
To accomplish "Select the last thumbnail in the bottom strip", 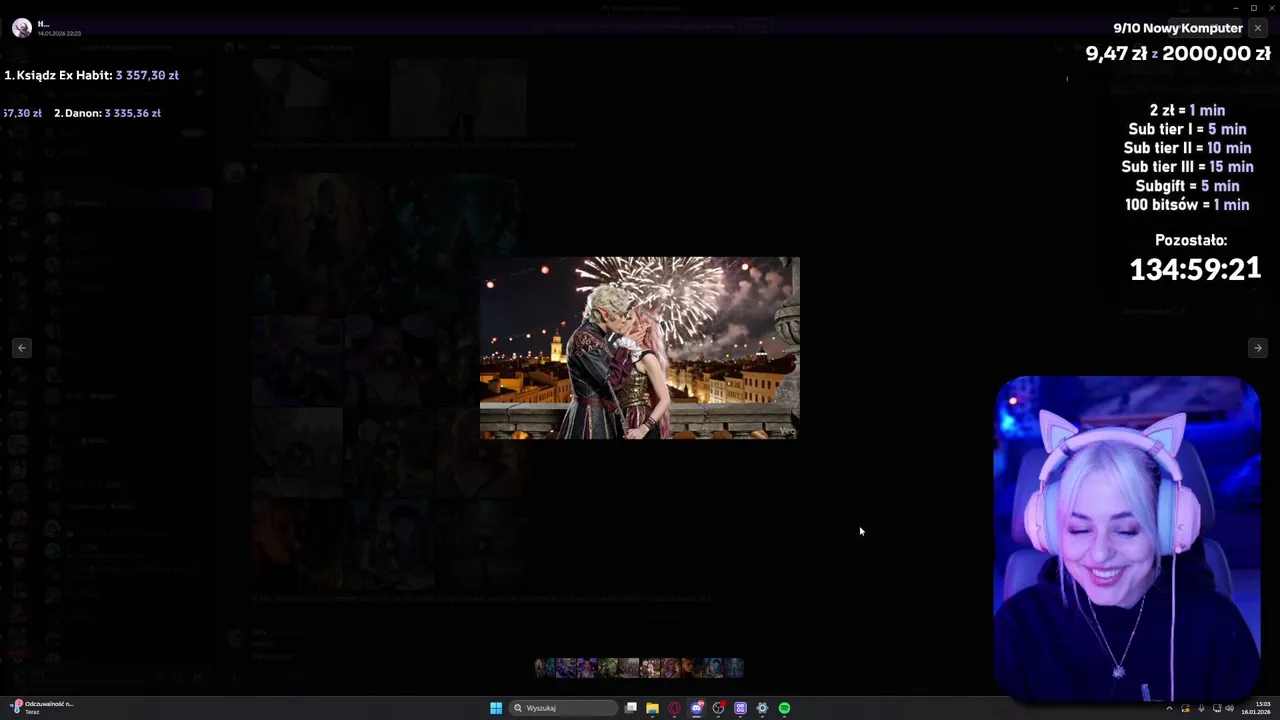I will (734, 668).
